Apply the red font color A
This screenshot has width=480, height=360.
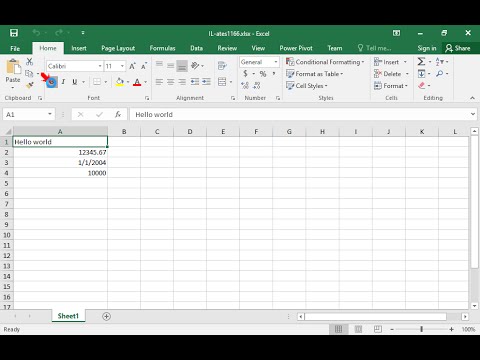pyautogui.click(x=137, y=82)
